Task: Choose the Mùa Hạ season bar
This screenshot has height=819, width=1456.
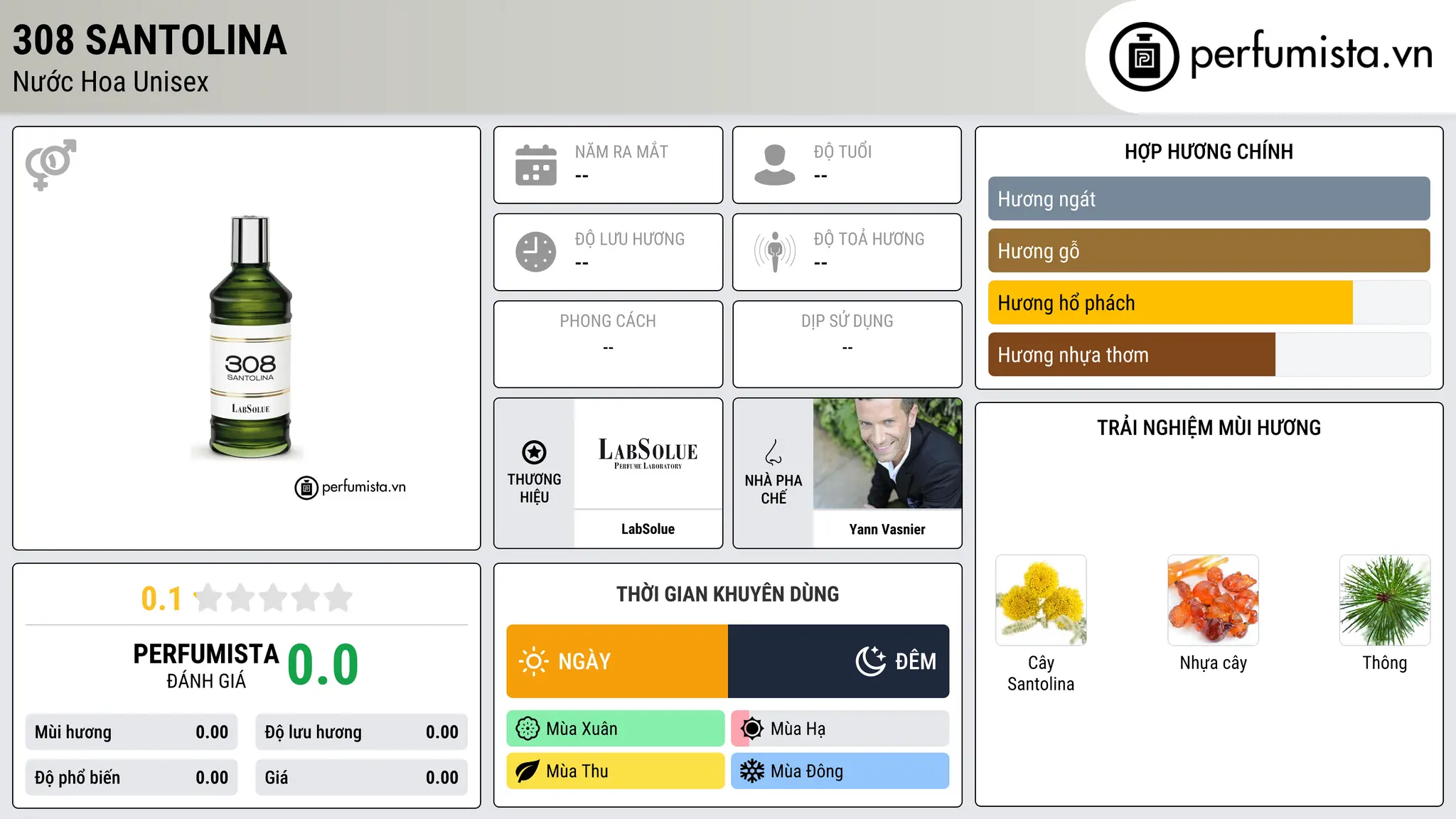Action: [840, 729]
